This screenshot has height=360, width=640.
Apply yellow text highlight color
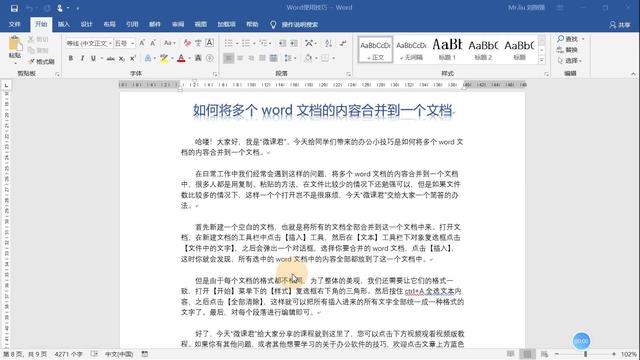coord(164,58)
